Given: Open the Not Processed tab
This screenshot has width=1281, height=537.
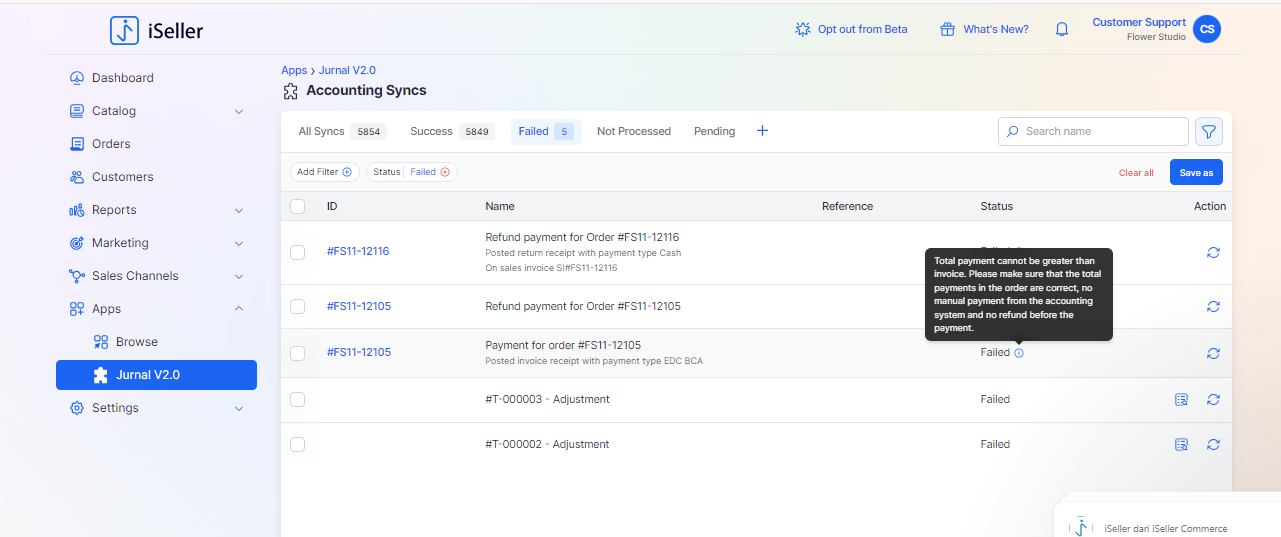Looking at the screenshot, I should tap(634, 131).
